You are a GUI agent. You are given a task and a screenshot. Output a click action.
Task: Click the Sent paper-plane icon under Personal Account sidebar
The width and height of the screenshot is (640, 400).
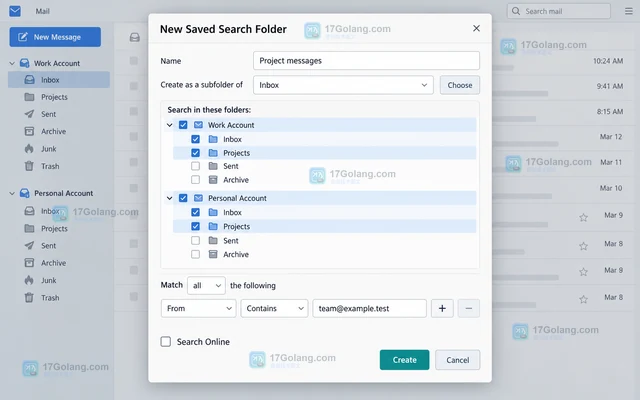(29, 246)
